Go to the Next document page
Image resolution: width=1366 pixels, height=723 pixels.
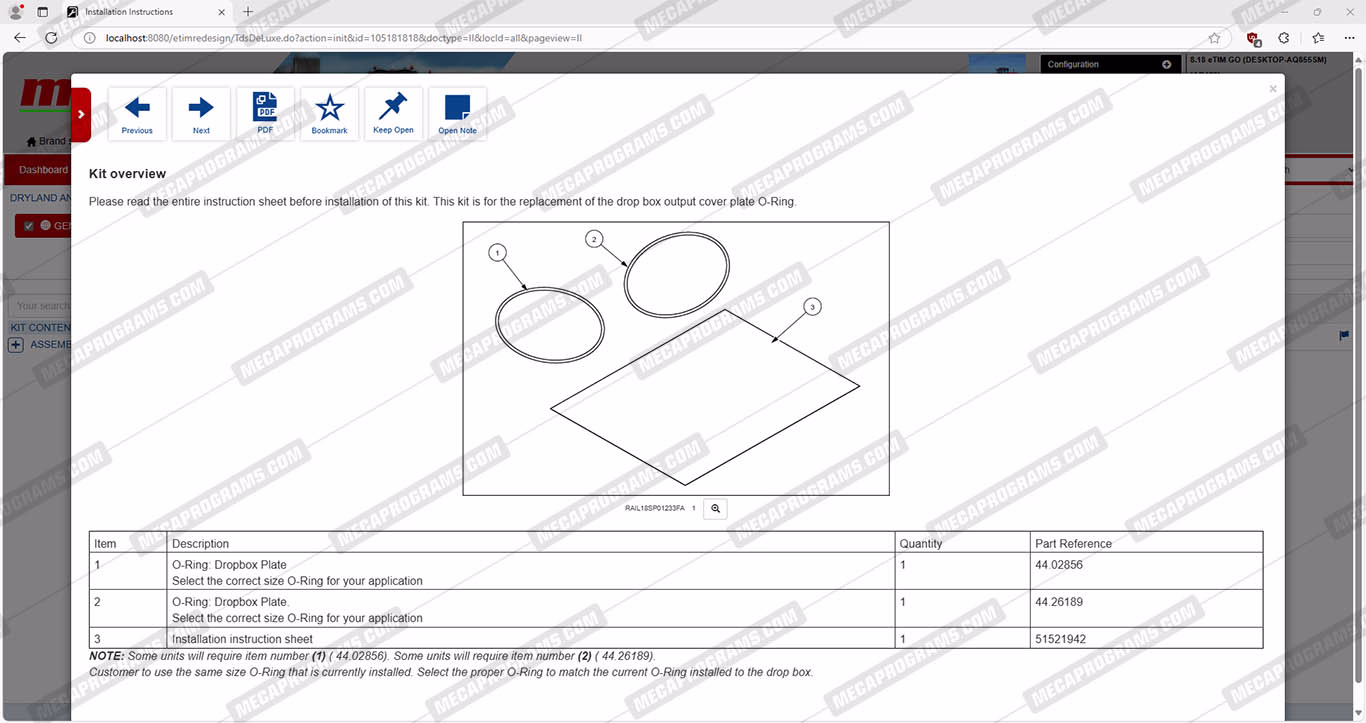click(201, 114)
